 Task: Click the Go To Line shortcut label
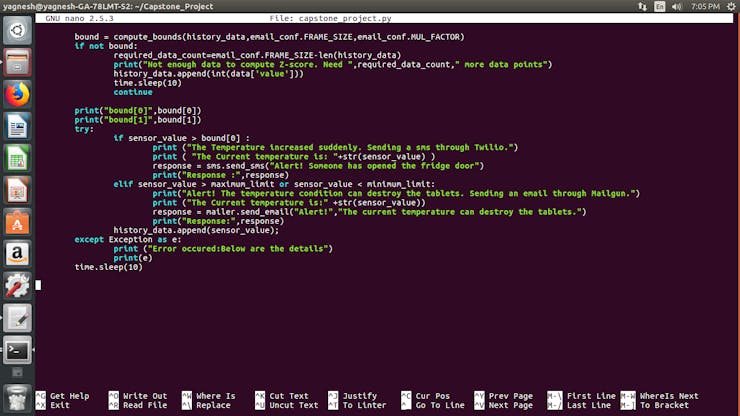coord(440,405)
